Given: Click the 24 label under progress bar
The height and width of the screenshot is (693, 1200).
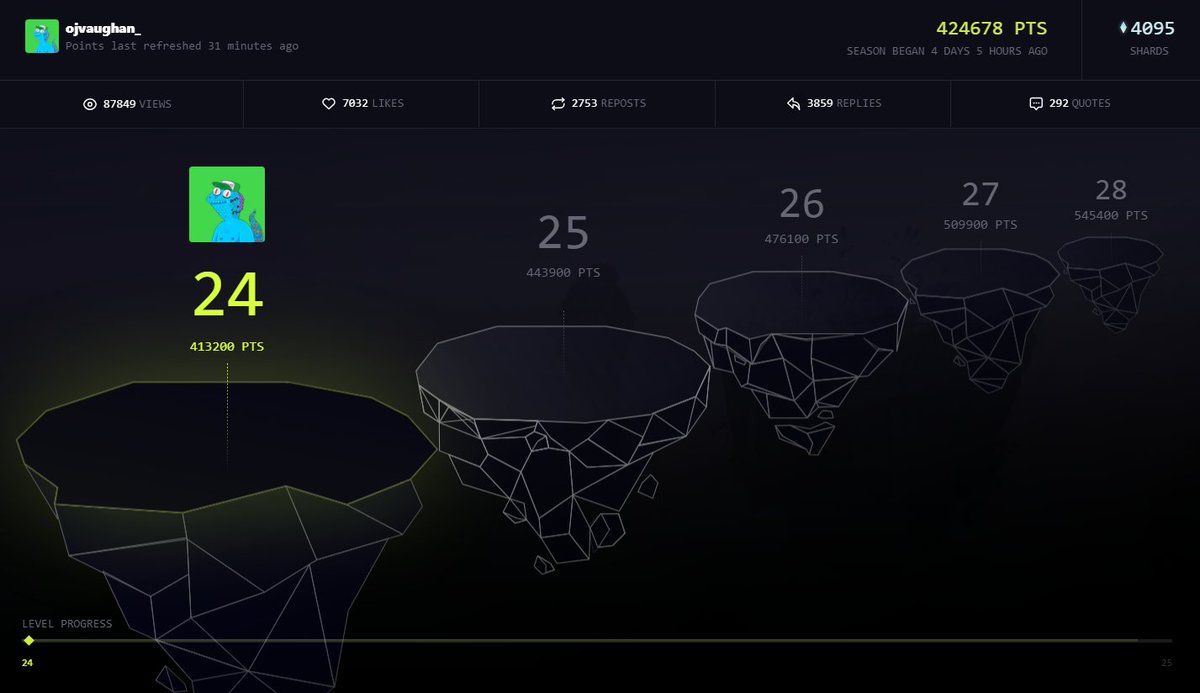Looking at the screenshot, I should coord(27,662).
